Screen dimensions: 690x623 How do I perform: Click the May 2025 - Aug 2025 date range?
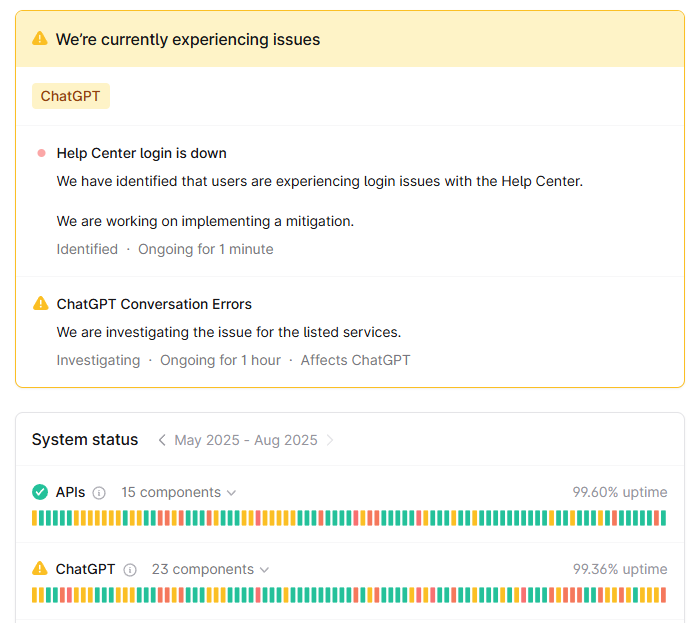(x=246, y=440)
